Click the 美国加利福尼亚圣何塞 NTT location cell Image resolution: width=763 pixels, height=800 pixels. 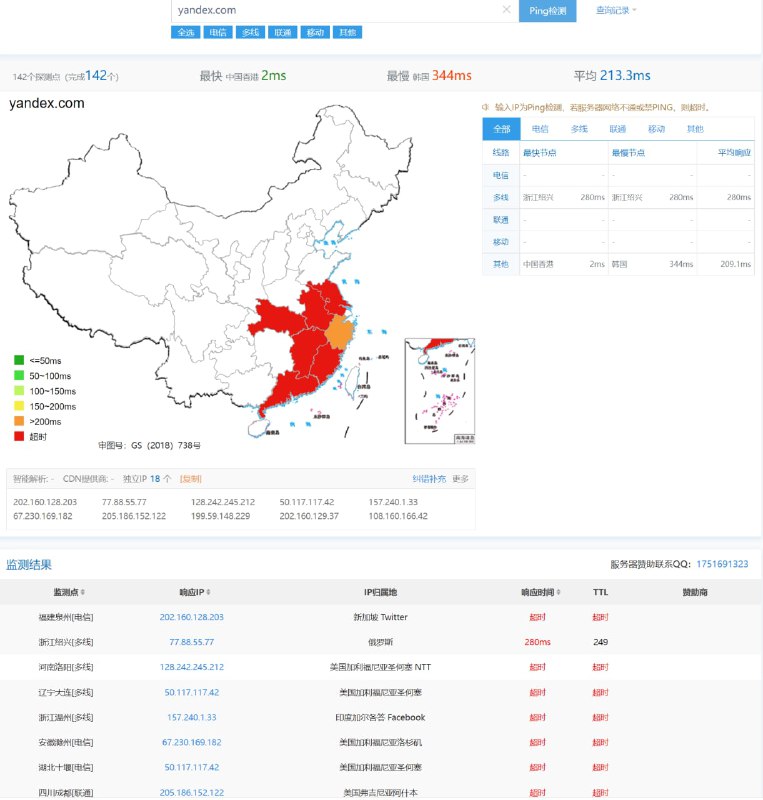coord(380,667)
